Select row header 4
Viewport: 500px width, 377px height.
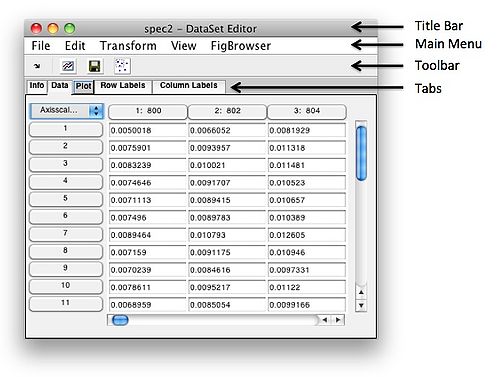66,182
